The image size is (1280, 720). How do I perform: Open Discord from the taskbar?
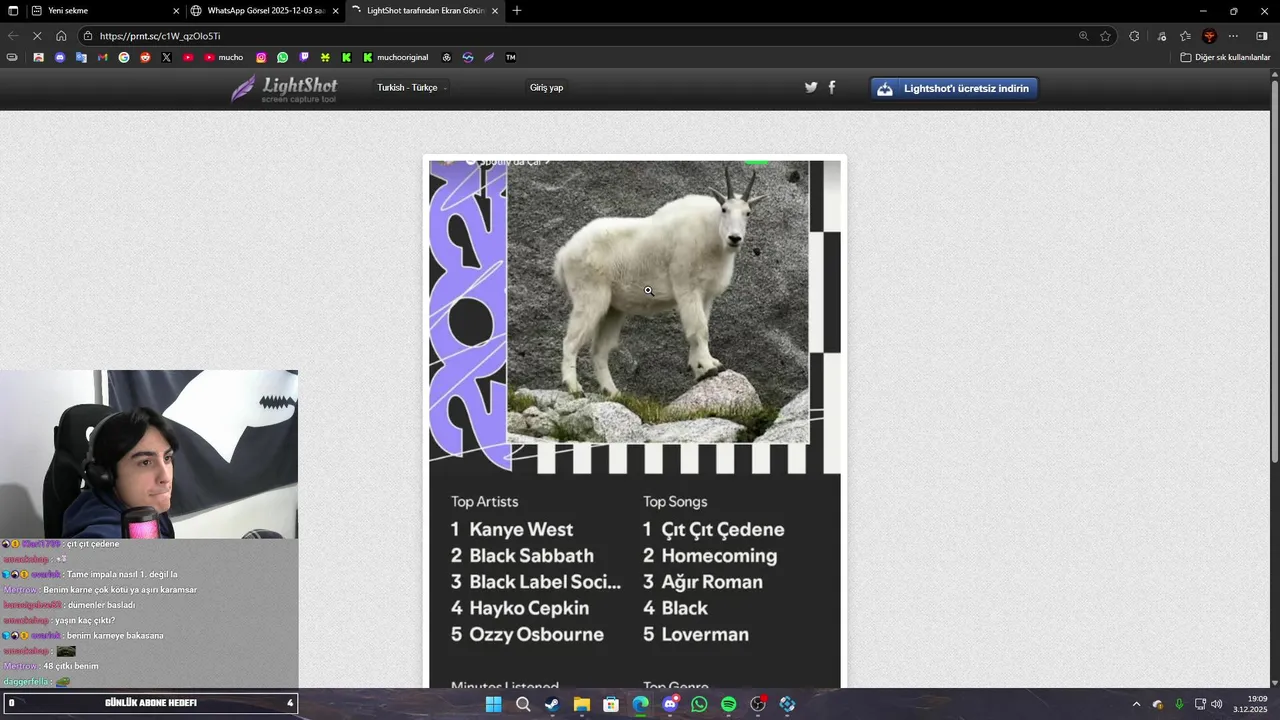coord(670,704)
